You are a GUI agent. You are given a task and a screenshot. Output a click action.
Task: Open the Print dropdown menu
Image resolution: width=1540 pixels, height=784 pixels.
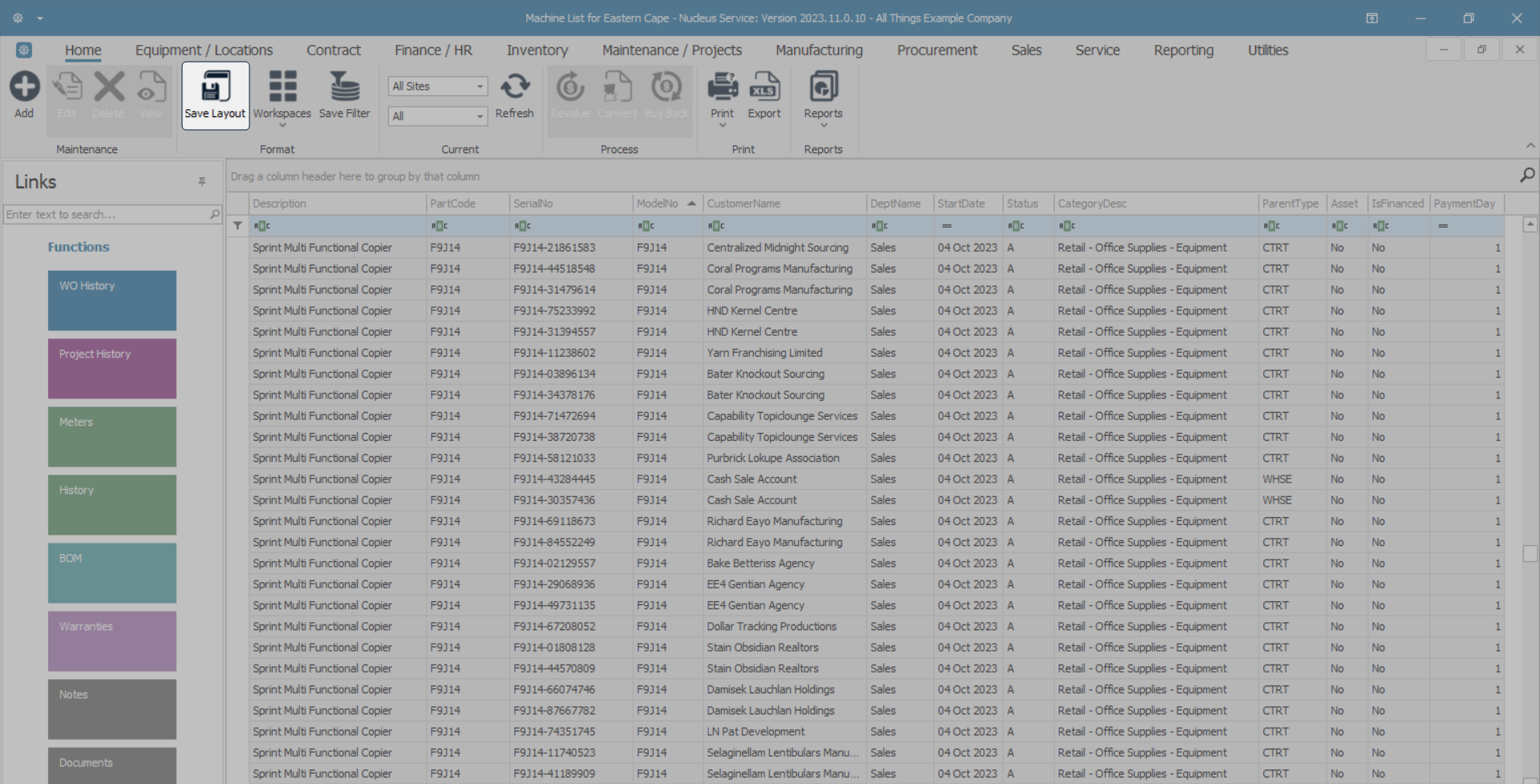722,125
